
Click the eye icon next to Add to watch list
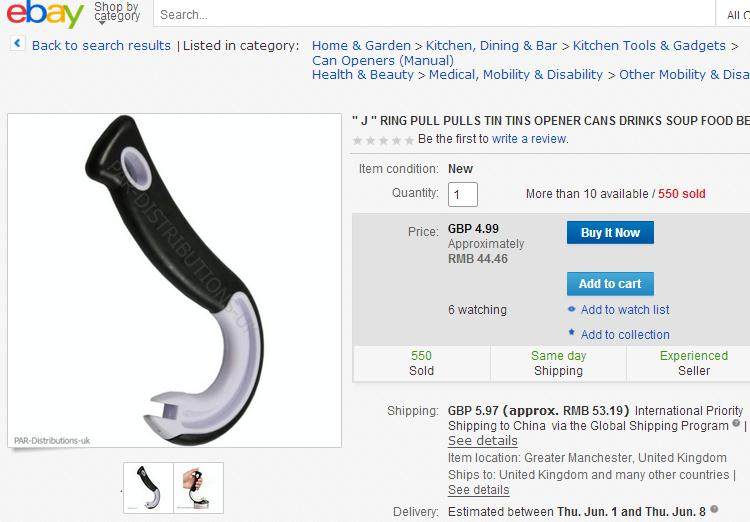click(571, 309)
